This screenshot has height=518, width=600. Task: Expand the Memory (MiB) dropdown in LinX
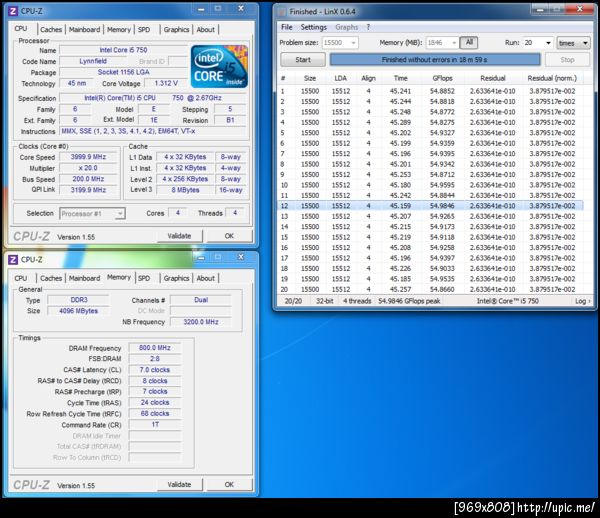coord(454,43)
